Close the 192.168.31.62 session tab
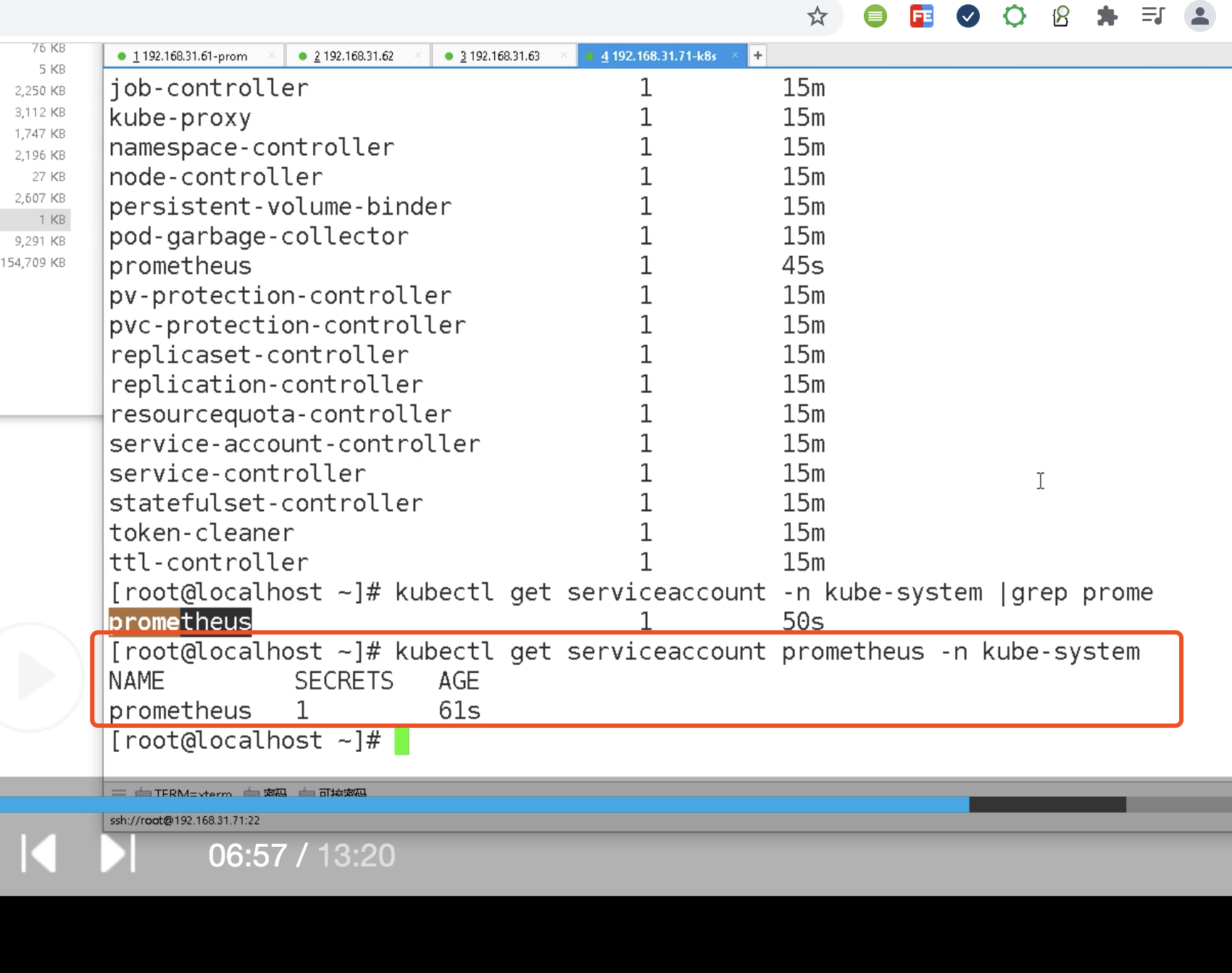The height and width of the screenshot is (973, 1232). point(418,55)
